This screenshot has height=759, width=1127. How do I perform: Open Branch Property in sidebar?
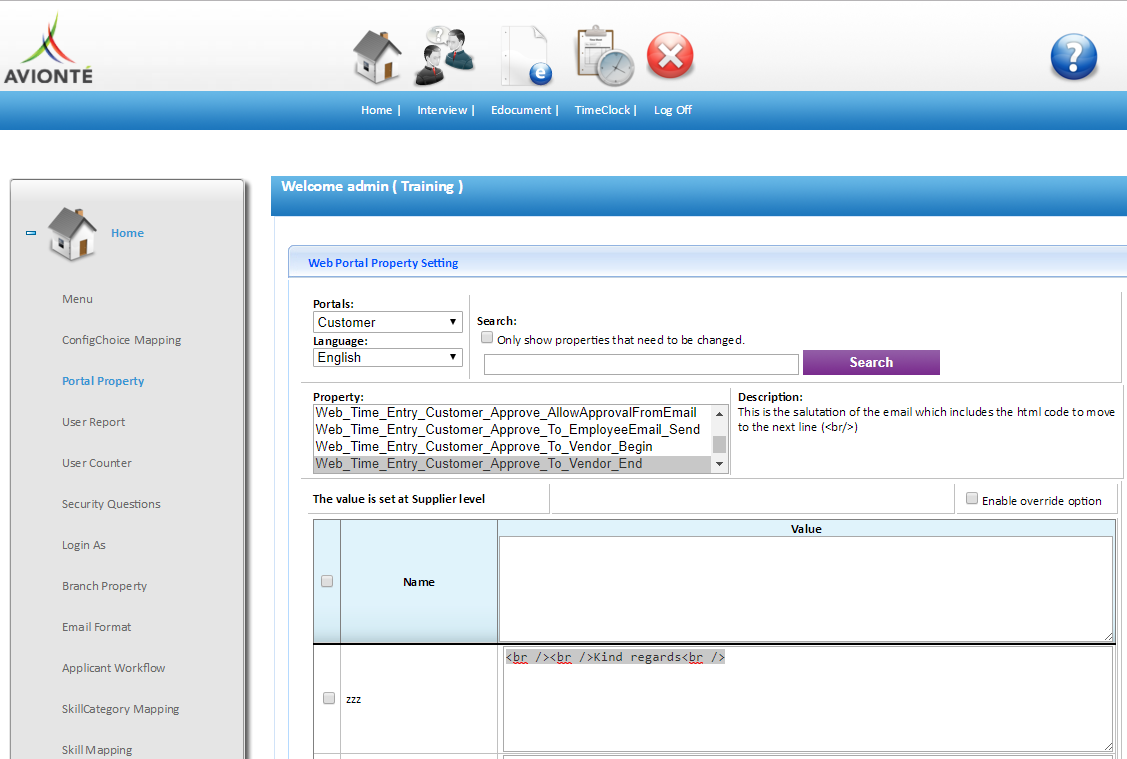pyautogui.click(x=104, y=586)
